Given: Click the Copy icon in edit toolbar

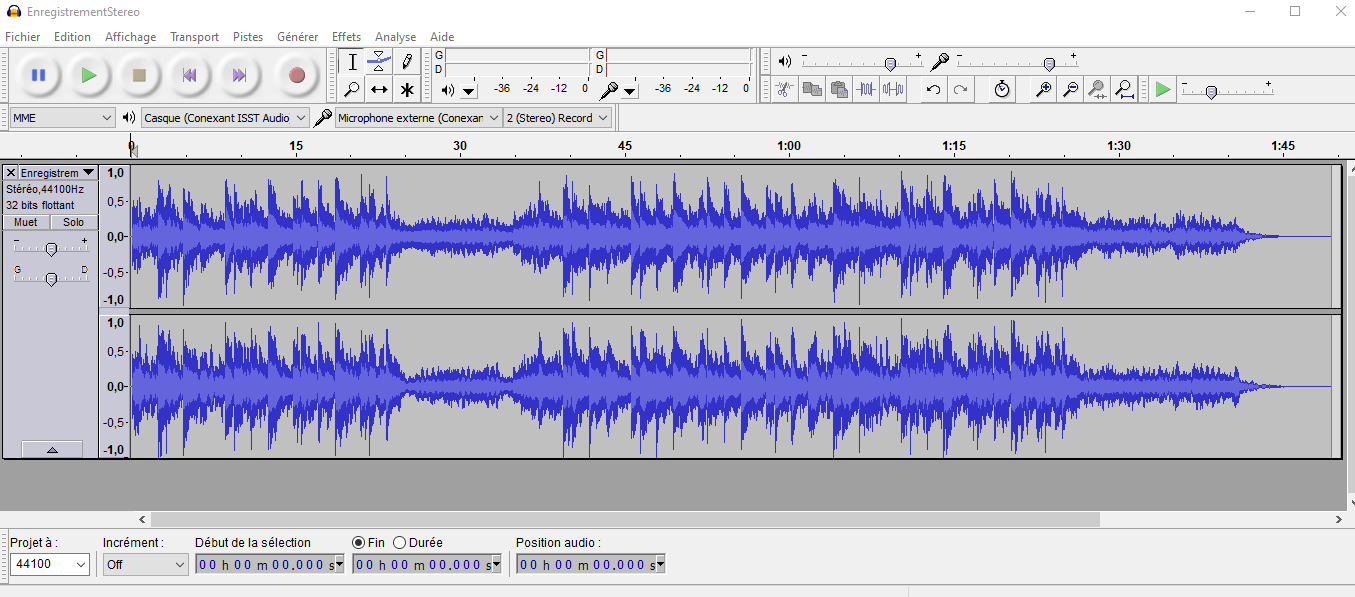Looking at the screenshot, I should click(812, 90).
